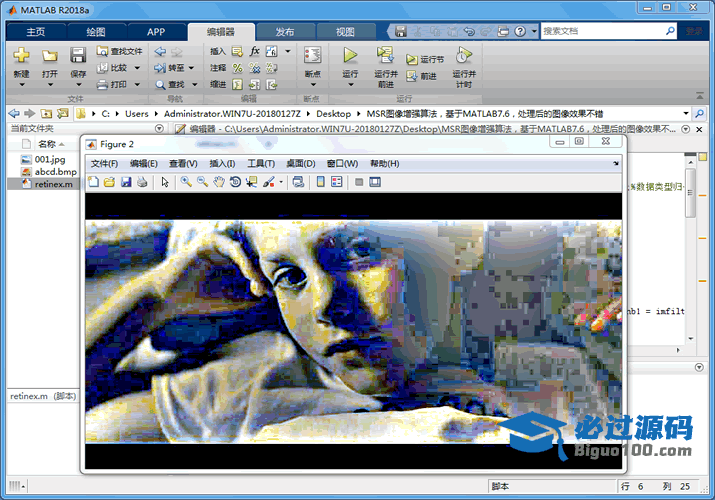Open the brush color dropdown in Figure 2
Image resolution: width=715 pixels, height=500 pixels.
[x=281, y=182]
